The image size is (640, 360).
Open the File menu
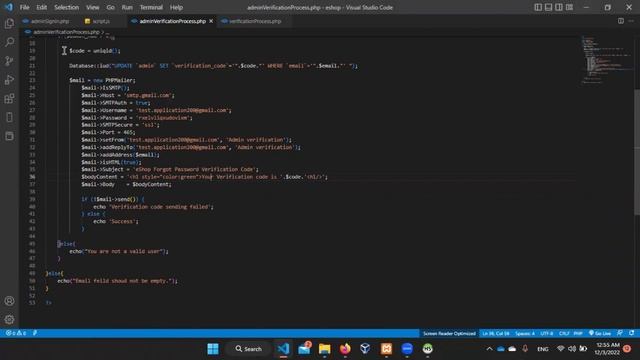[24, 7]
